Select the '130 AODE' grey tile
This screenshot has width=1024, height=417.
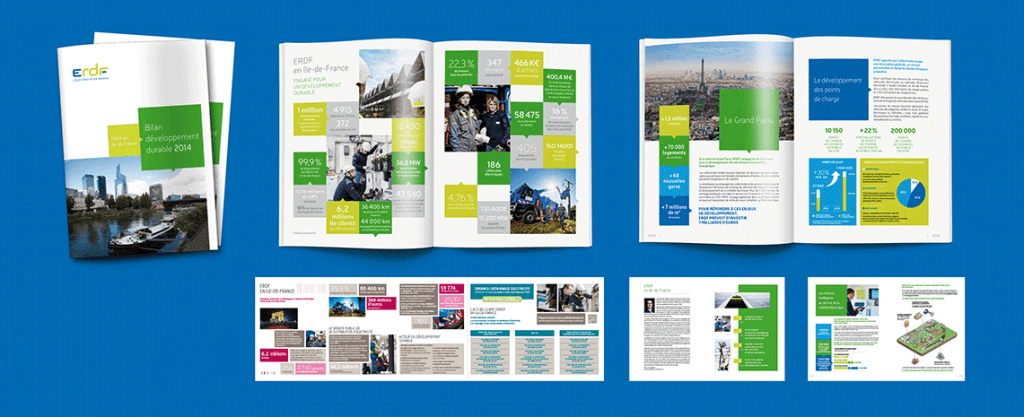[494, 217]
